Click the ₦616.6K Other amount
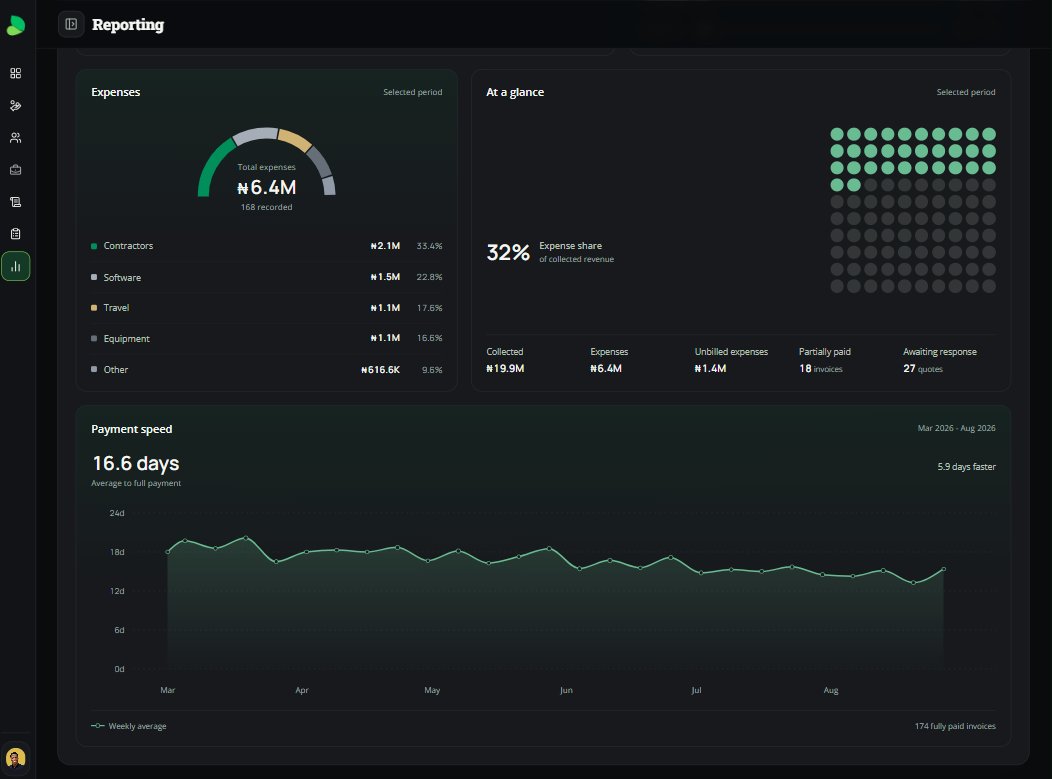Viewport: 1052px width, 779px height. [380, 370]
